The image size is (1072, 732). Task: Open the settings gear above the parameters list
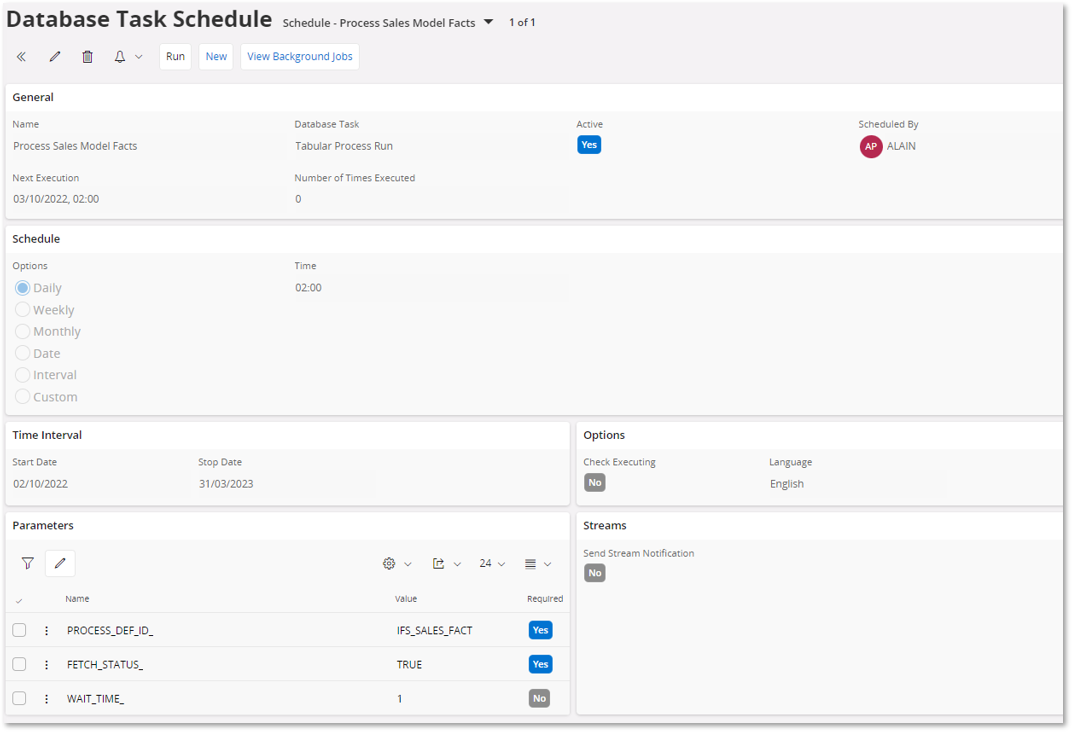pyautogui.click(x=388, y=563)
